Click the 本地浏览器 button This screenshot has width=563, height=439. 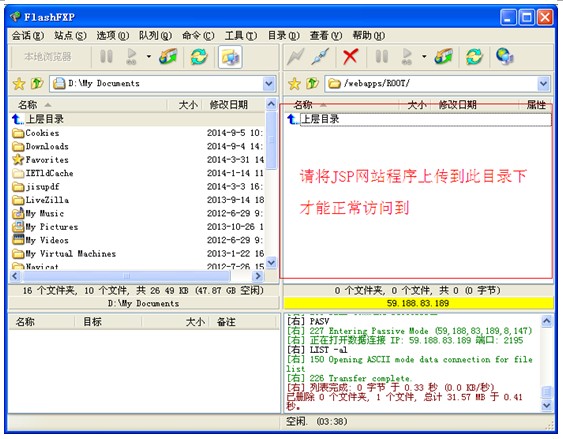coord(48,57)
